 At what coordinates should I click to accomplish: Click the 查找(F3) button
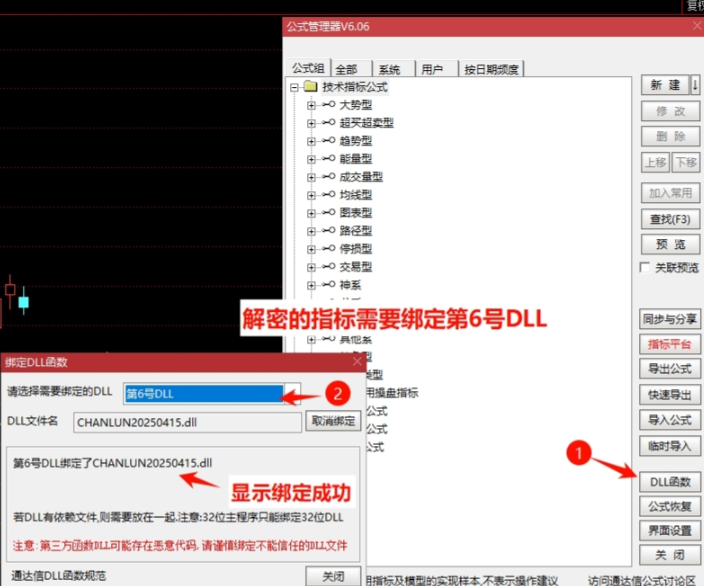point(670,219)
